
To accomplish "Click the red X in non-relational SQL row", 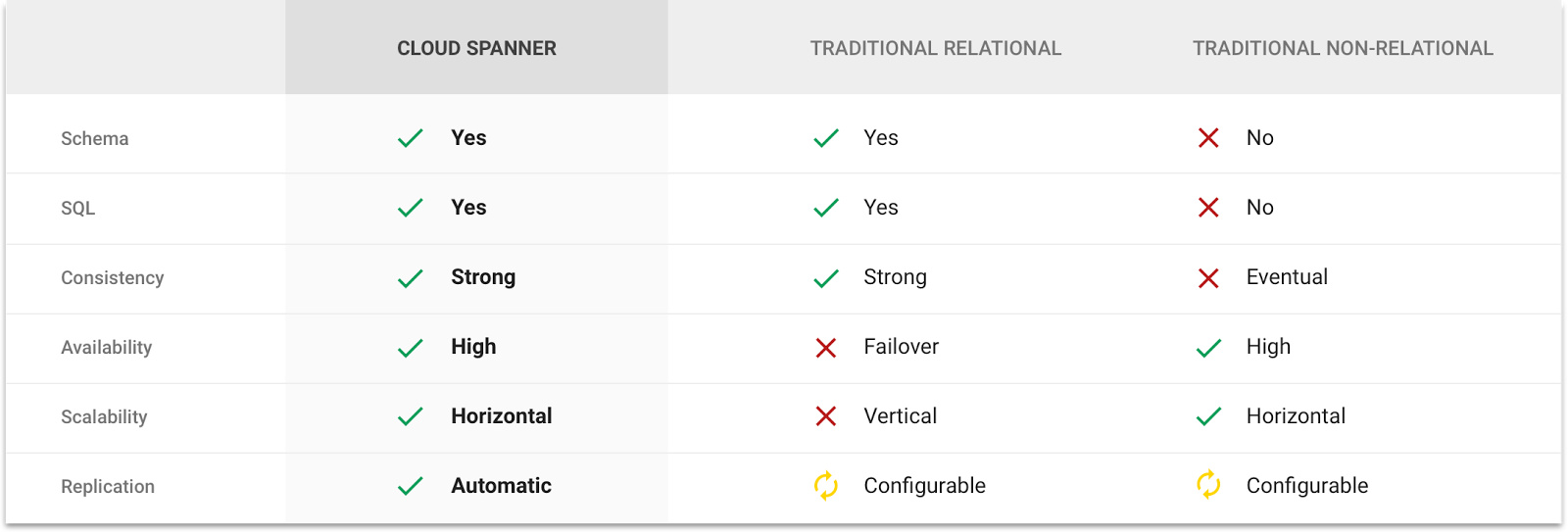I will [1208, 208].
